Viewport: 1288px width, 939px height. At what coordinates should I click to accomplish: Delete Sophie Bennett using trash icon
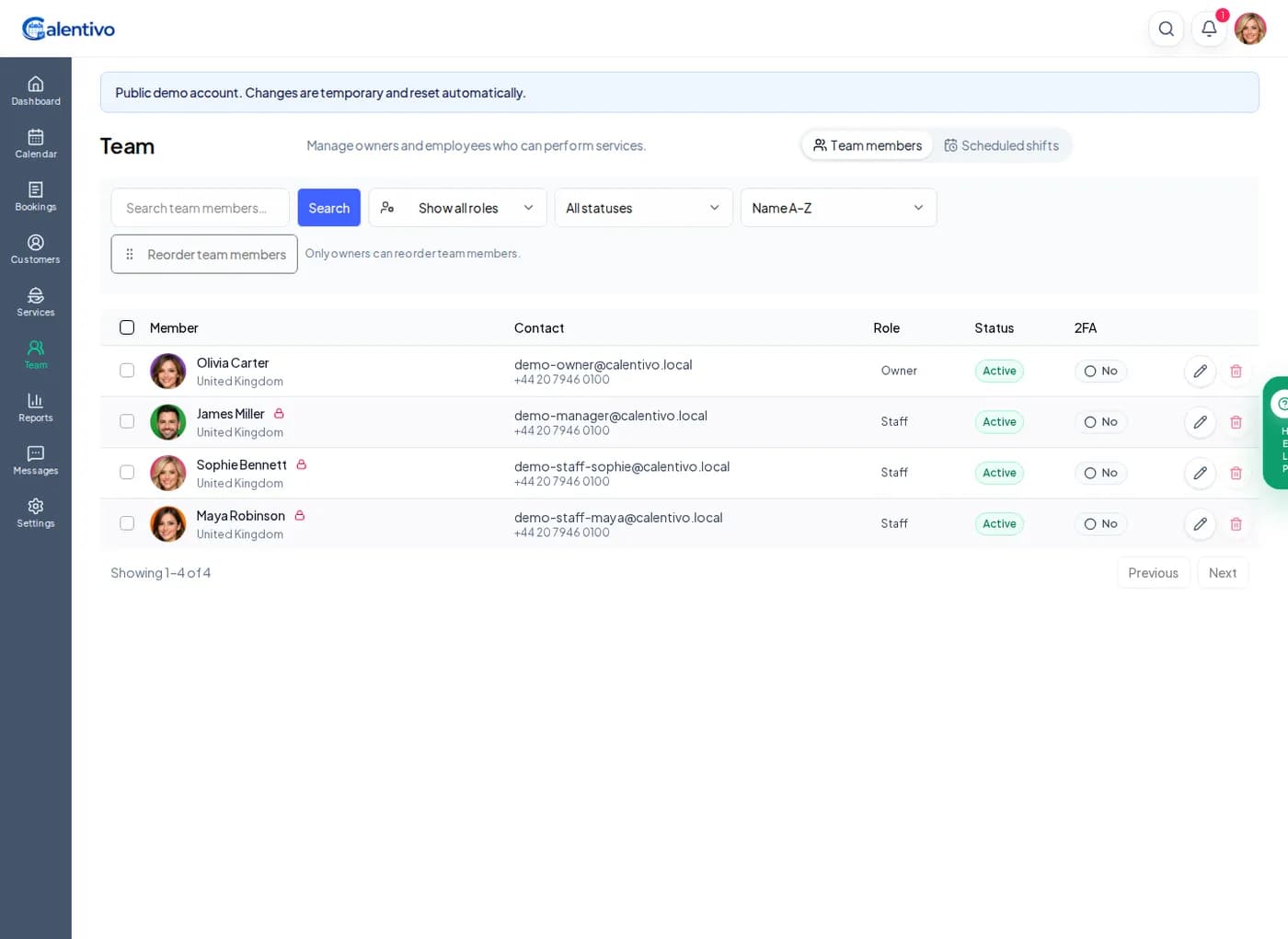(x=1236, y=473)
